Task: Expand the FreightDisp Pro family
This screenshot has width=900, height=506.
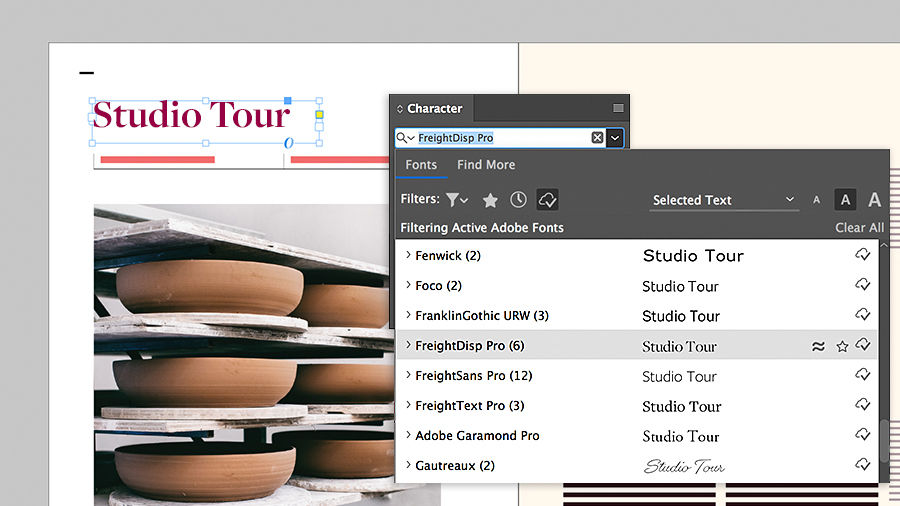Action: (408, 345)
